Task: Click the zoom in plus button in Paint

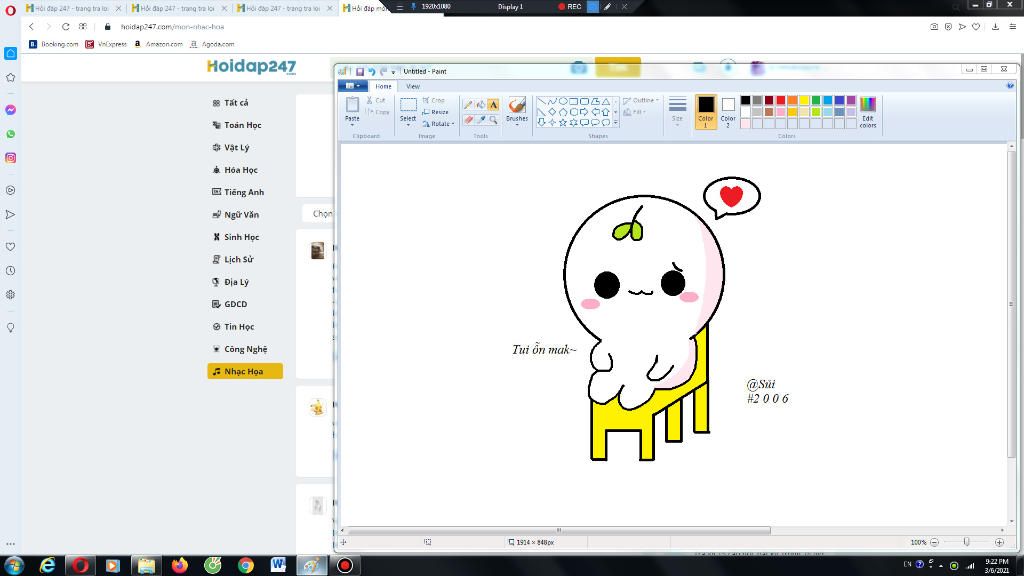Action: point(999,542)
